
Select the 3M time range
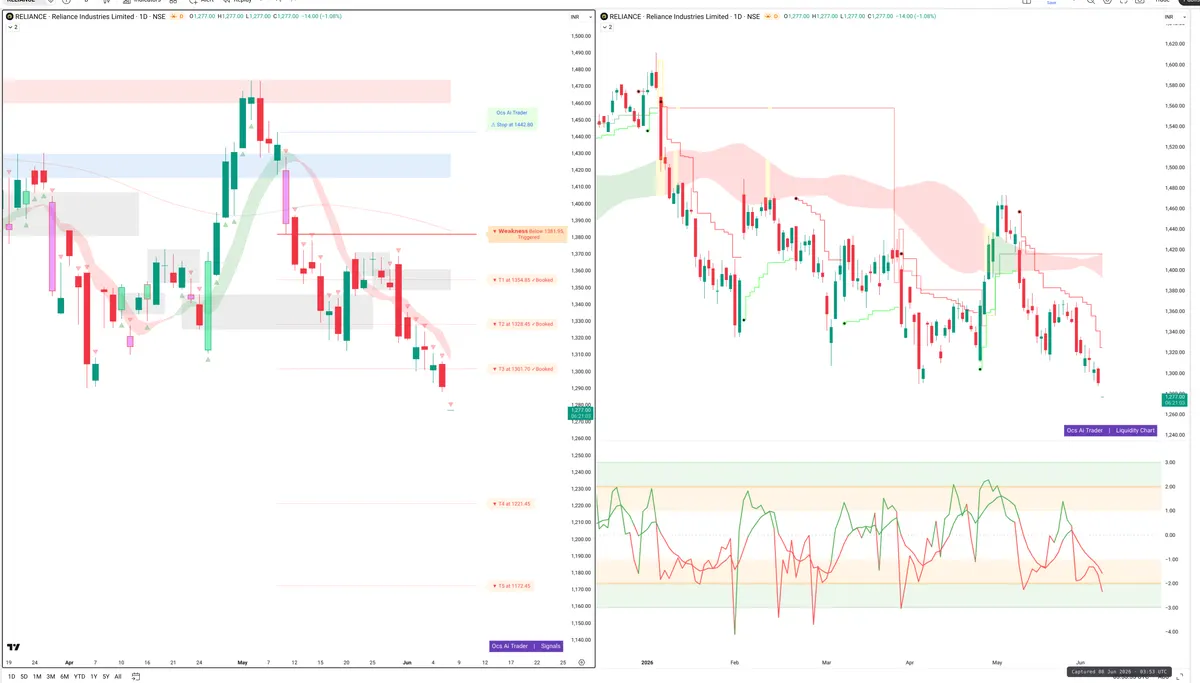click(51, 677)
